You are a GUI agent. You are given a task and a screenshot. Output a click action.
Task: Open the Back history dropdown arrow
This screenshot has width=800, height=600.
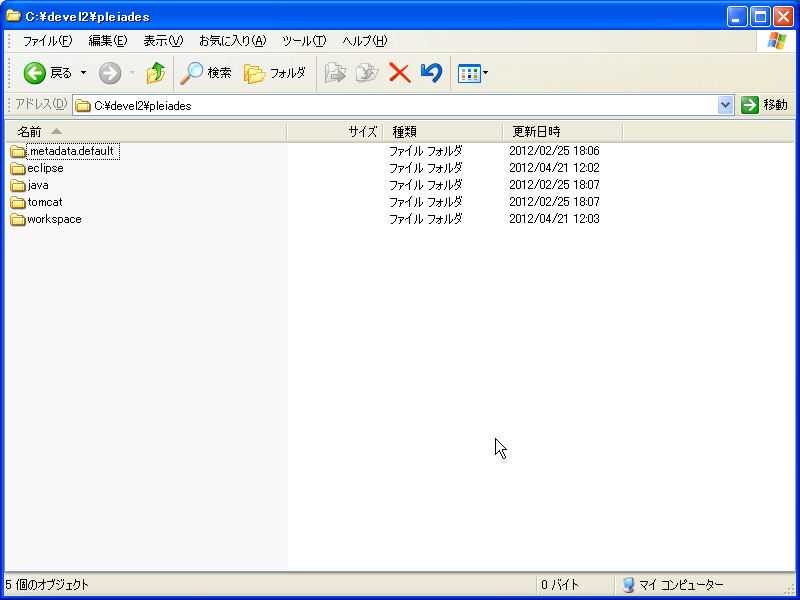coord(83,73)
